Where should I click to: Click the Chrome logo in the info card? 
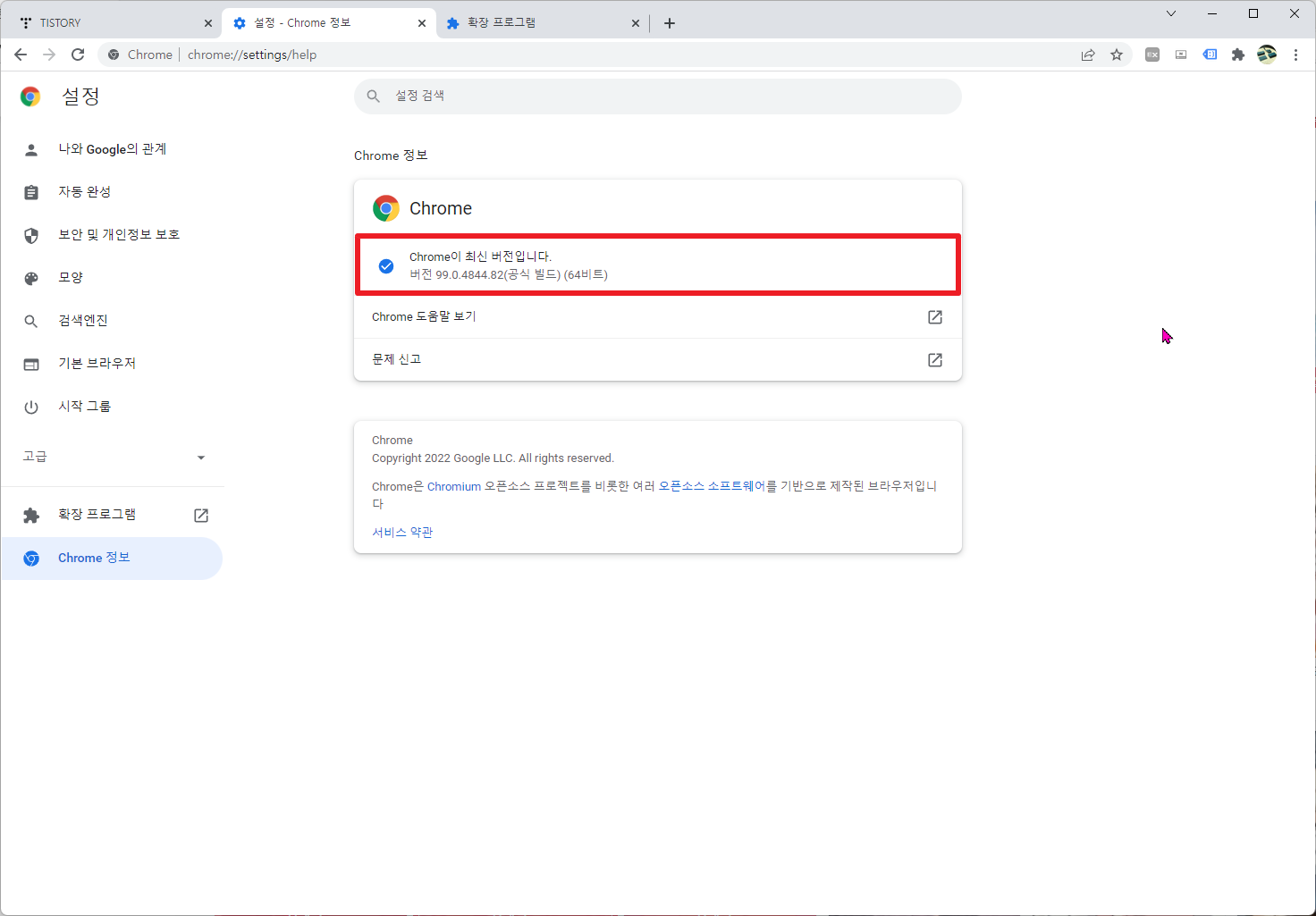click(386, 208)
